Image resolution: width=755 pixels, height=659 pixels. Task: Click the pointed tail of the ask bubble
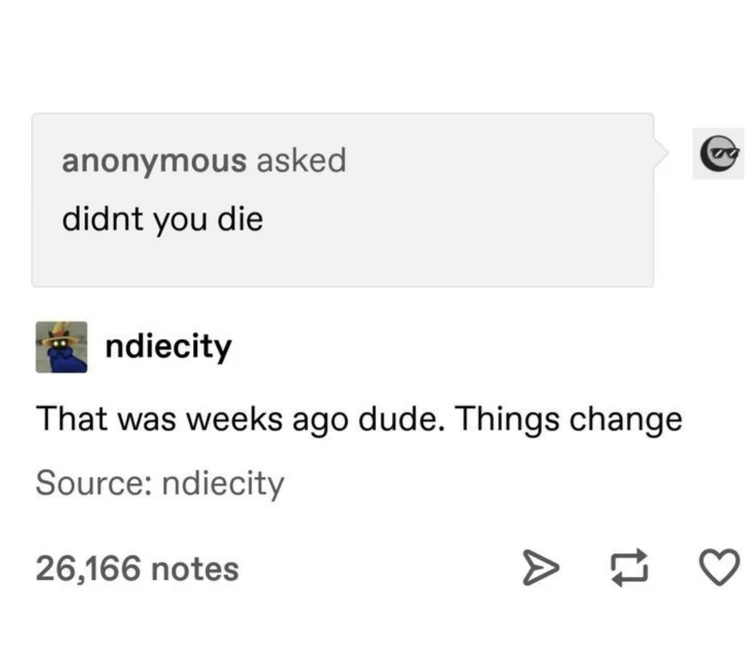[x=660, y=153]
